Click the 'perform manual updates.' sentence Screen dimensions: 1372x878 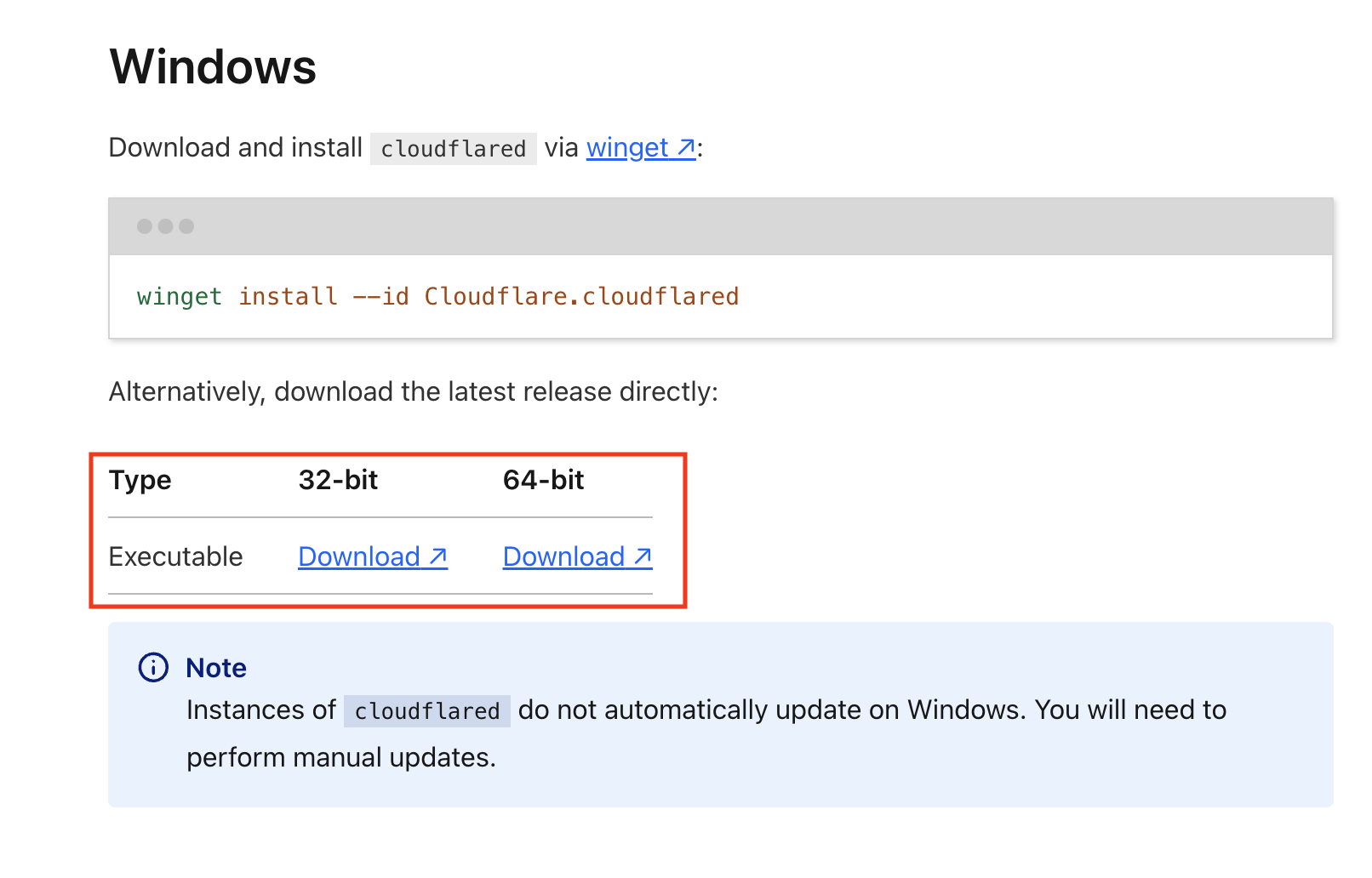341,757
